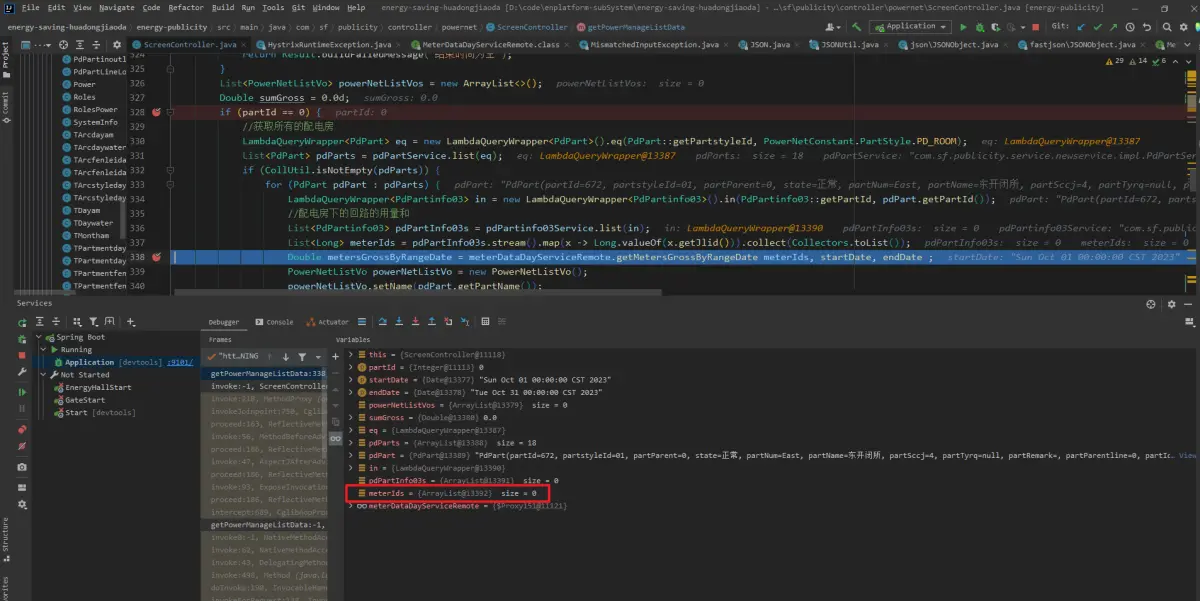The image size is (1200, 601).
Task: Click the Evaluate Expression calculator icon
Action: coord(485,322)
